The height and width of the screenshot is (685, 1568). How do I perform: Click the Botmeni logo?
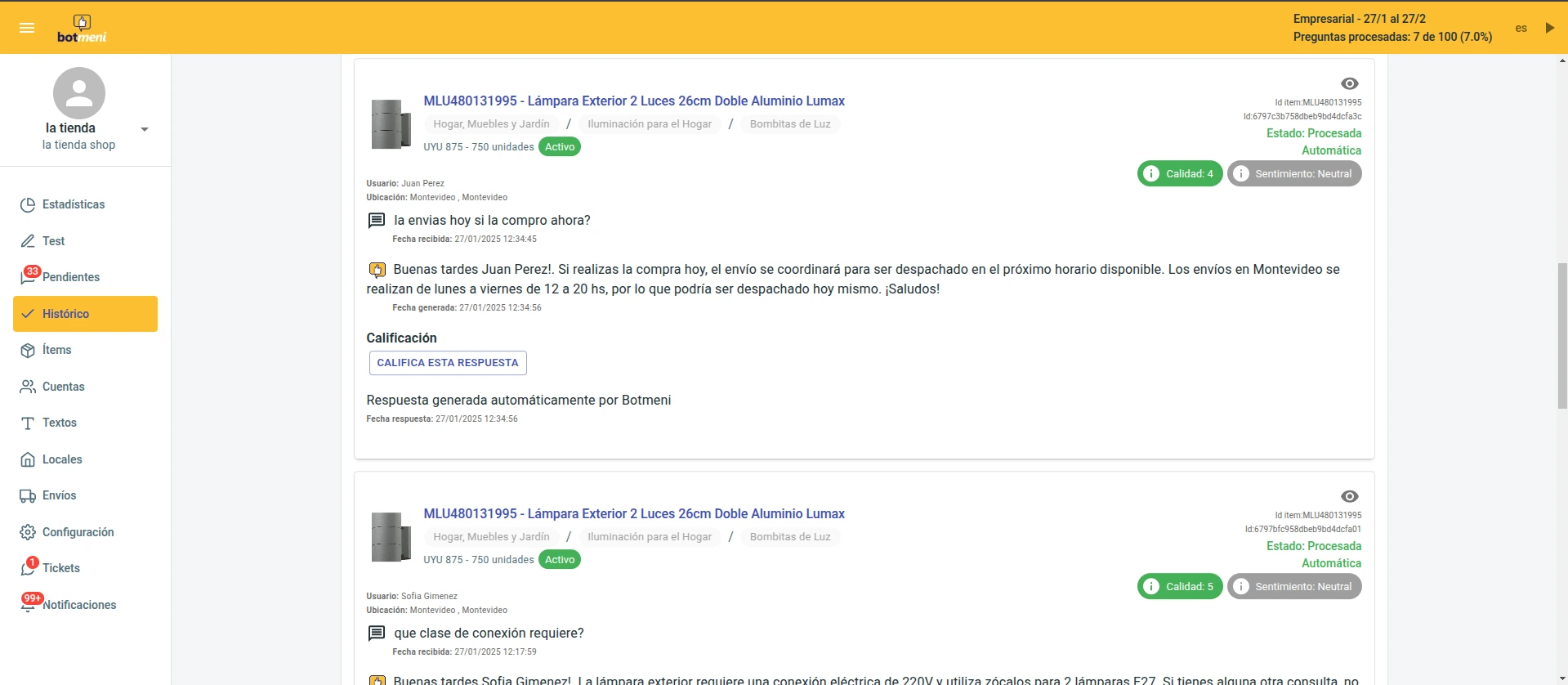tap(82, 29)
